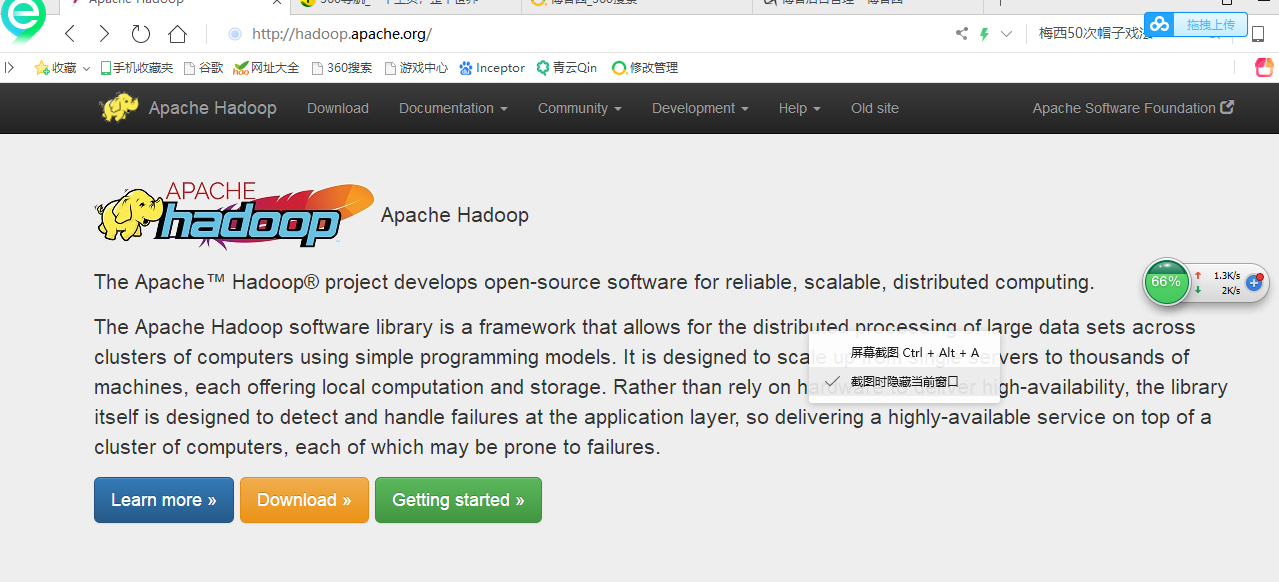Expand the Documentation dropdown menu
This screenshot has height=582, width=1279.
[453, 108]
